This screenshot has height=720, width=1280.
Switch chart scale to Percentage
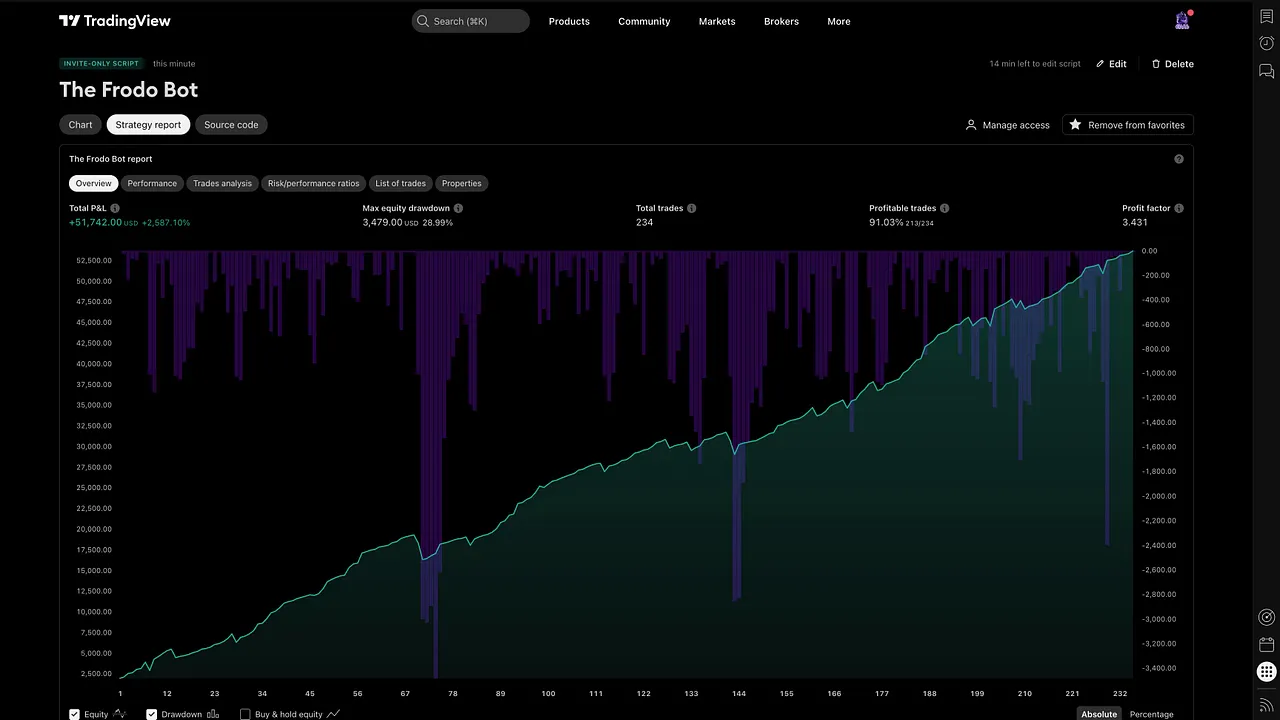point(1152,714)
